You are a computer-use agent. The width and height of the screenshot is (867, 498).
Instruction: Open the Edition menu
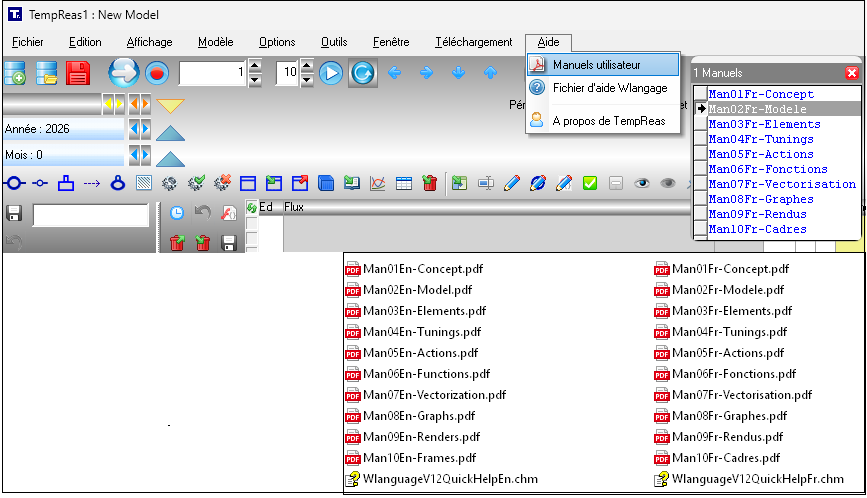85,42
